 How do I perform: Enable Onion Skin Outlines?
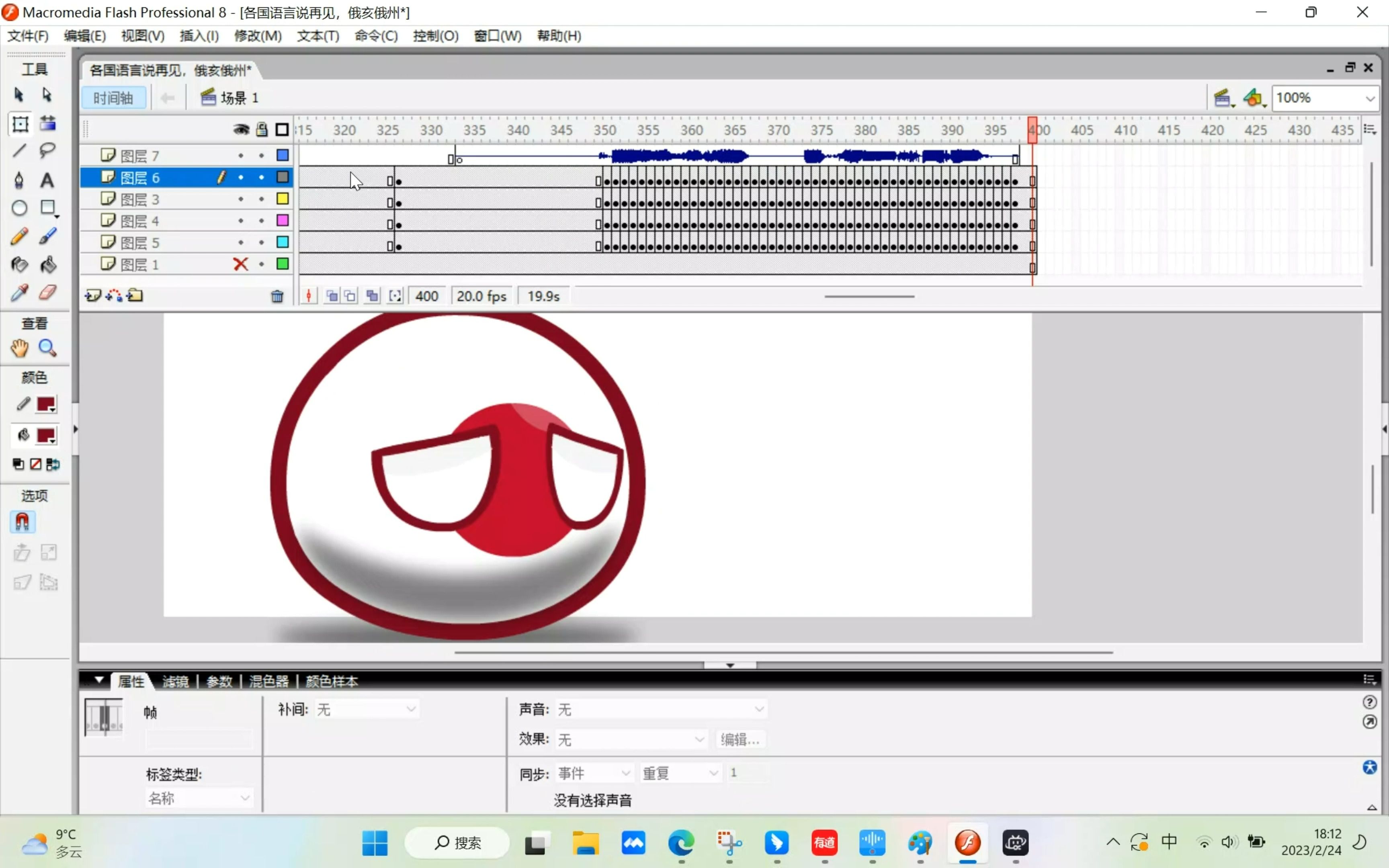(x=350, y=296)
